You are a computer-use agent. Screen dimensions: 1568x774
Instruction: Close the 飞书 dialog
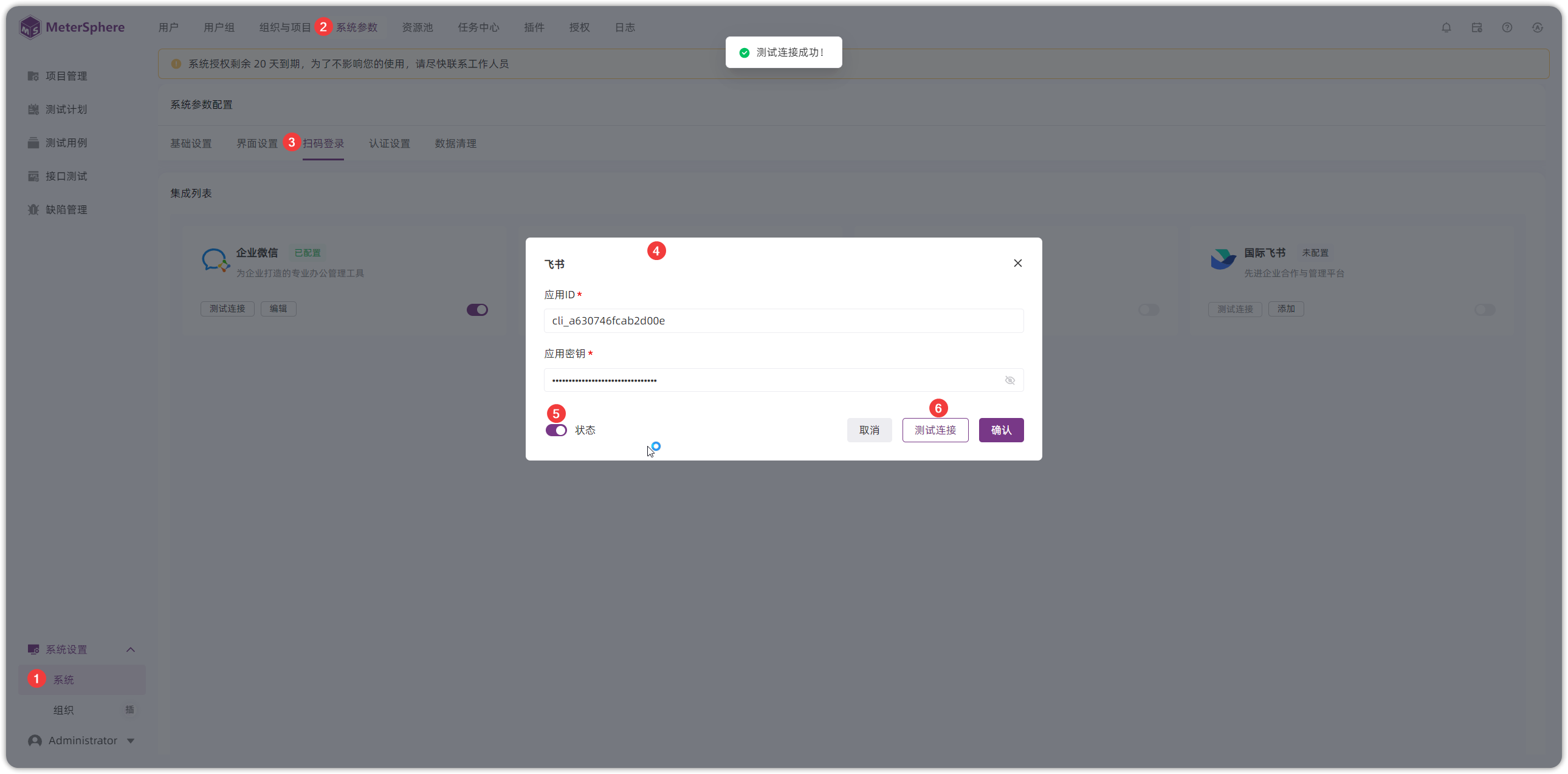click(x=1018, y=263)
